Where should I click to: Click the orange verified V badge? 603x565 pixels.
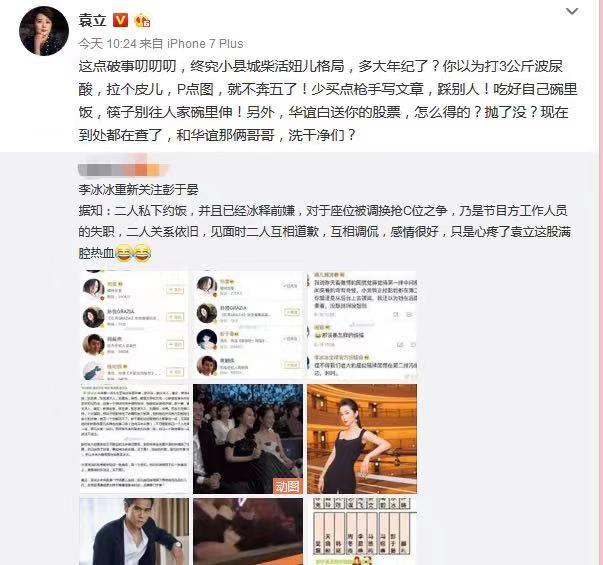[120, 20]
